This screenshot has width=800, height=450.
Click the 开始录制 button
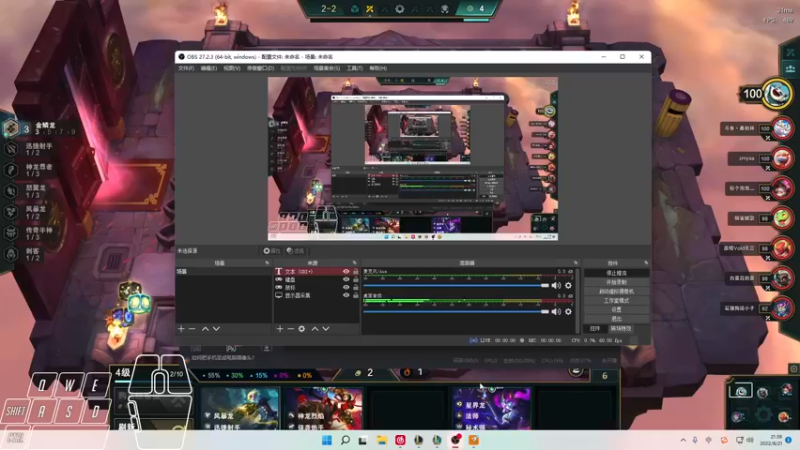tap(616, 282)
